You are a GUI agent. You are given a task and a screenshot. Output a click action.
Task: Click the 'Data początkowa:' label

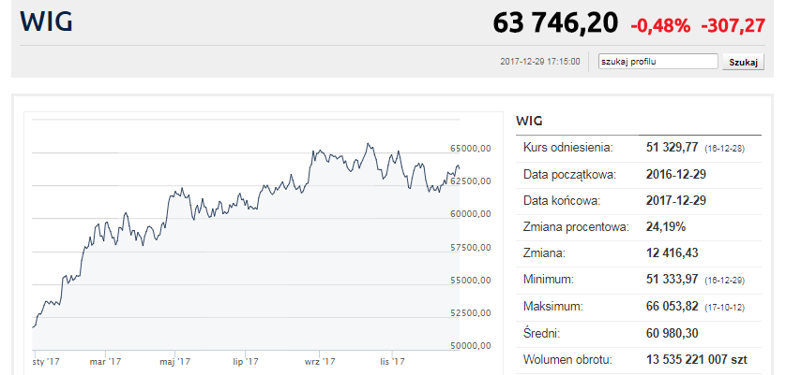click(x=569, y=175)
